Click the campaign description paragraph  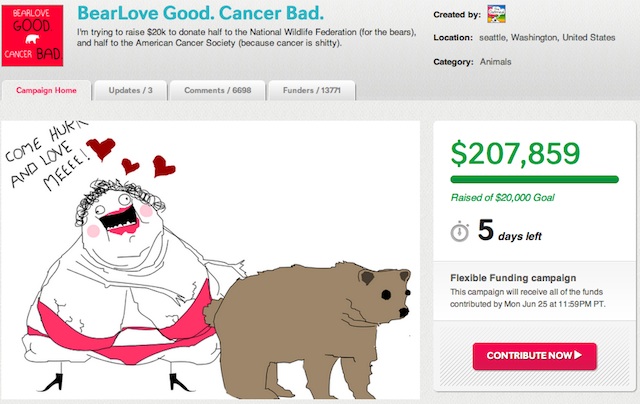[247, 37]
